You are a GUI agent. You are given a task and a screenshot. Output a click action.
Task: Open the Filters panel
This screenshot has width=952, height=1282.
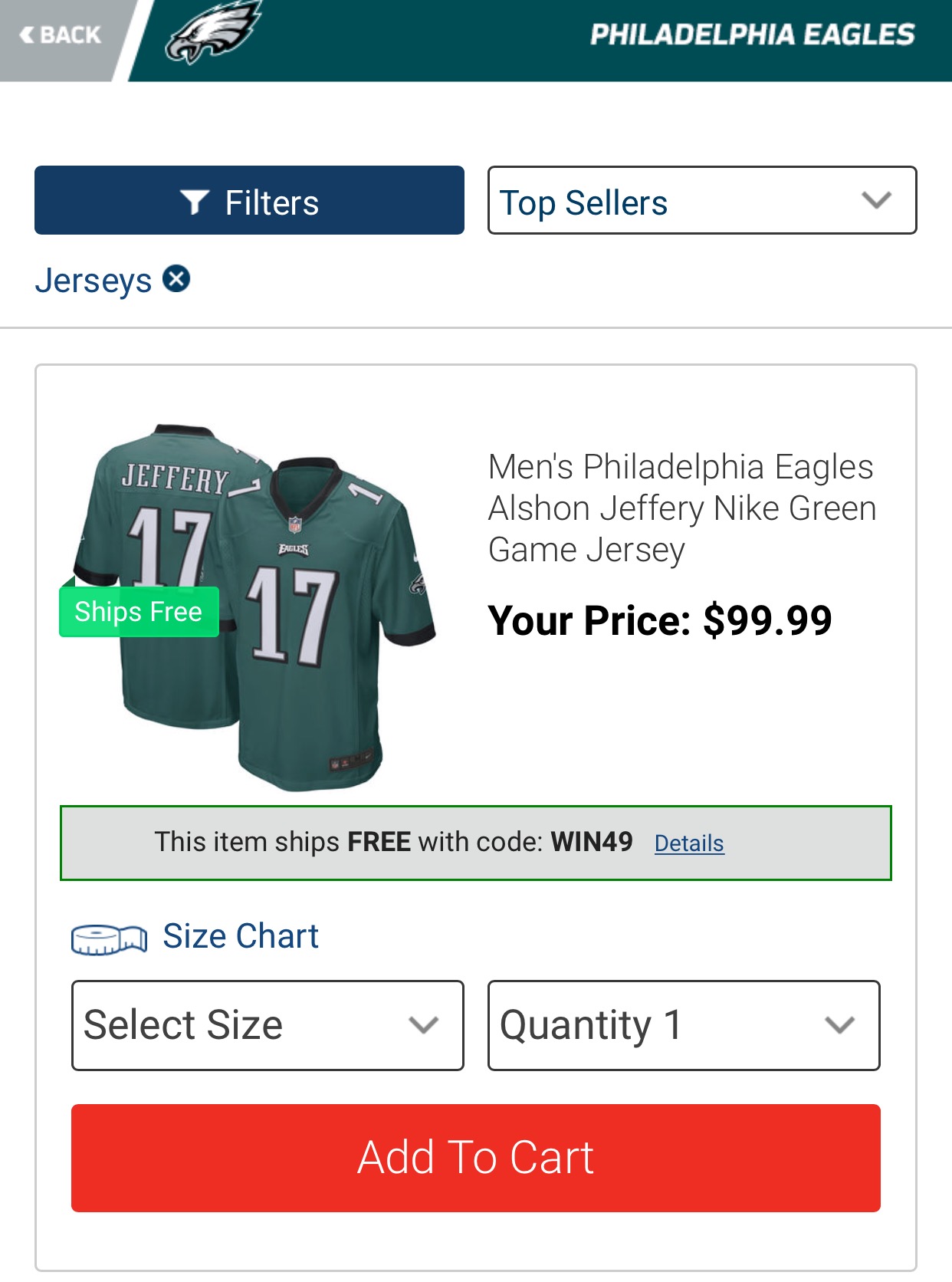click(x=249, y=200)
